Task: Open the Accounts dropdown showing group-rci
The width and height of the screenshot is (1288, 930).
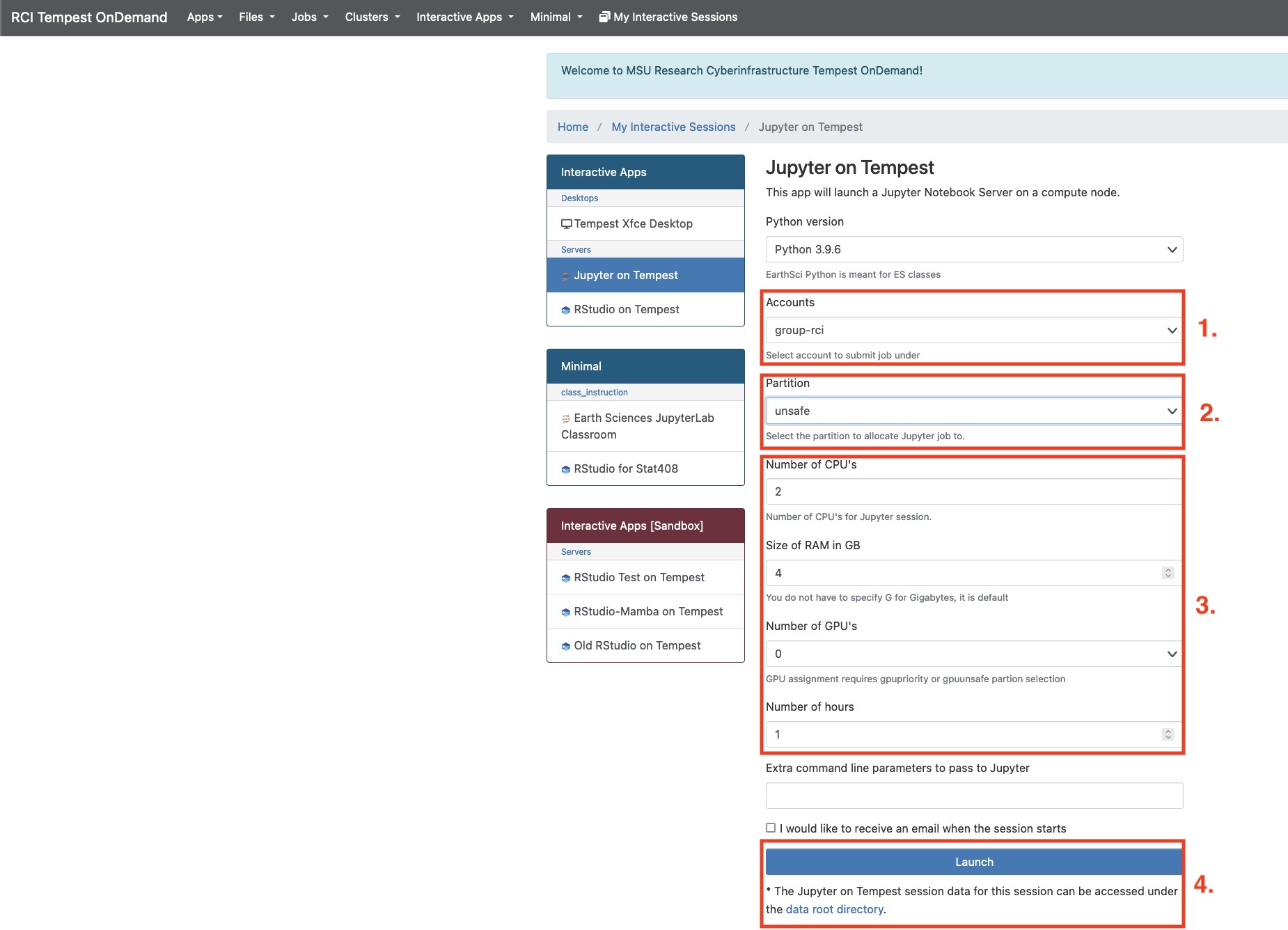Action: pyautogui.click(x=974, y=330)
